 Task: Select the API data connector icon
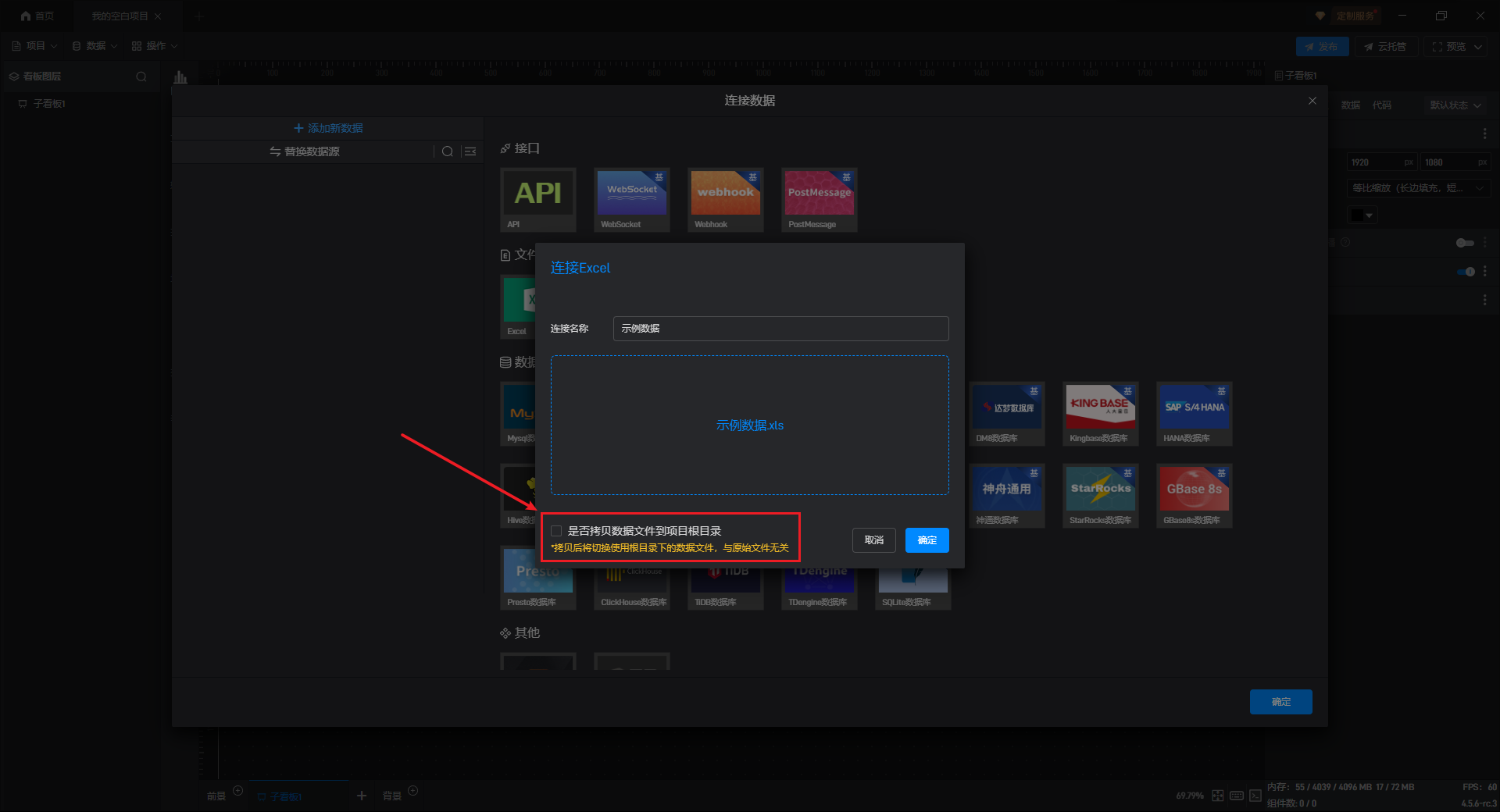coord(538,199)
